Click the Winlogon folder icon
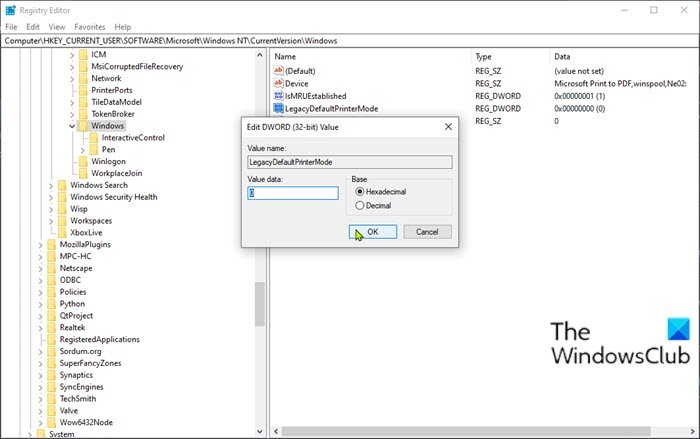 point(83,161)
